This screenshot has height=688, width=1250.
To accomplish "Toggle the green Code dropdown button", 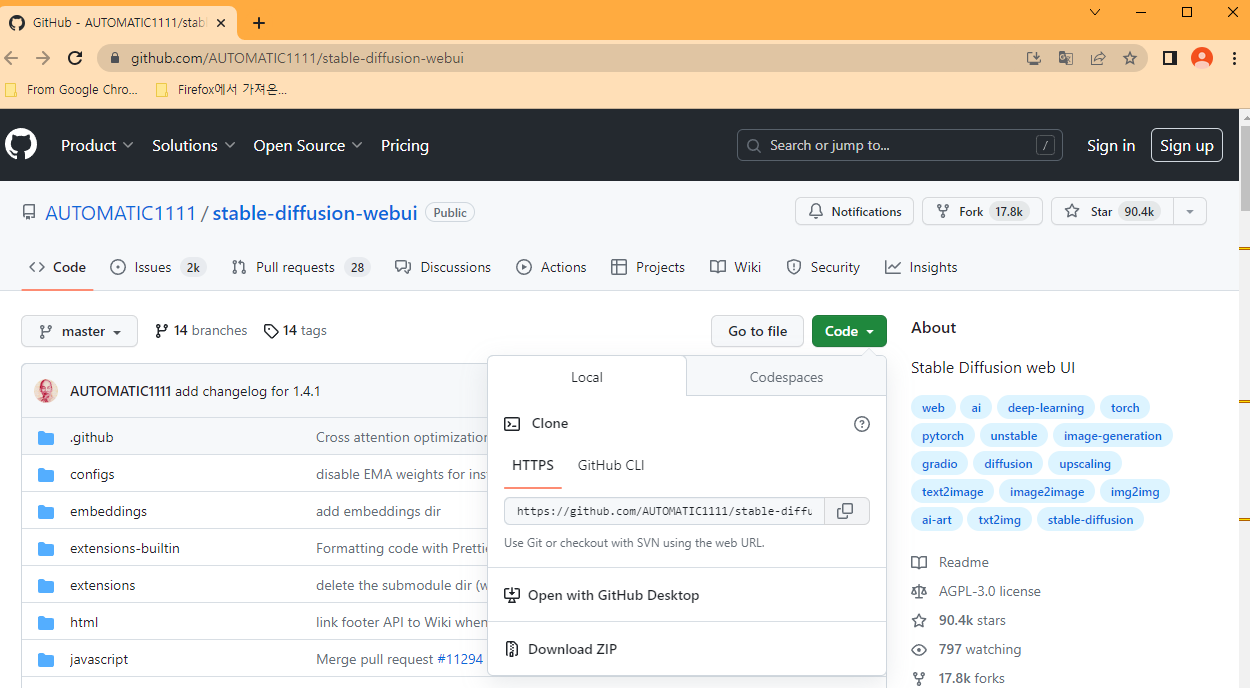I will click(849, 331).
